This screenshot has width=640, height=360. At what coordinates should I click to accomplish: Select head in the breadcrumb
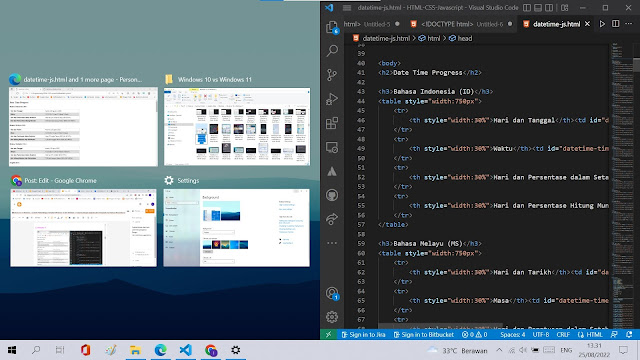(464, 38)
